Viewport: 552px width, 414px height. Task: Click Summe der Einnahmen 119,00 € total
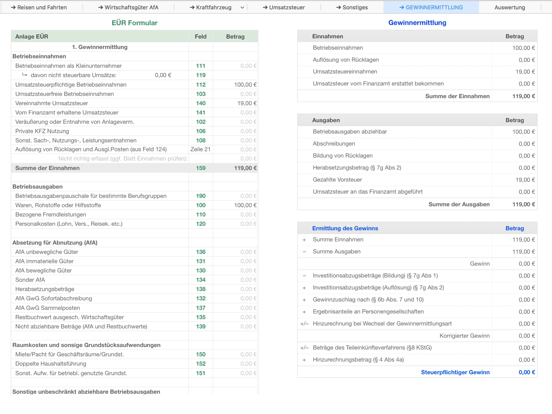click(x=523, y=96)
